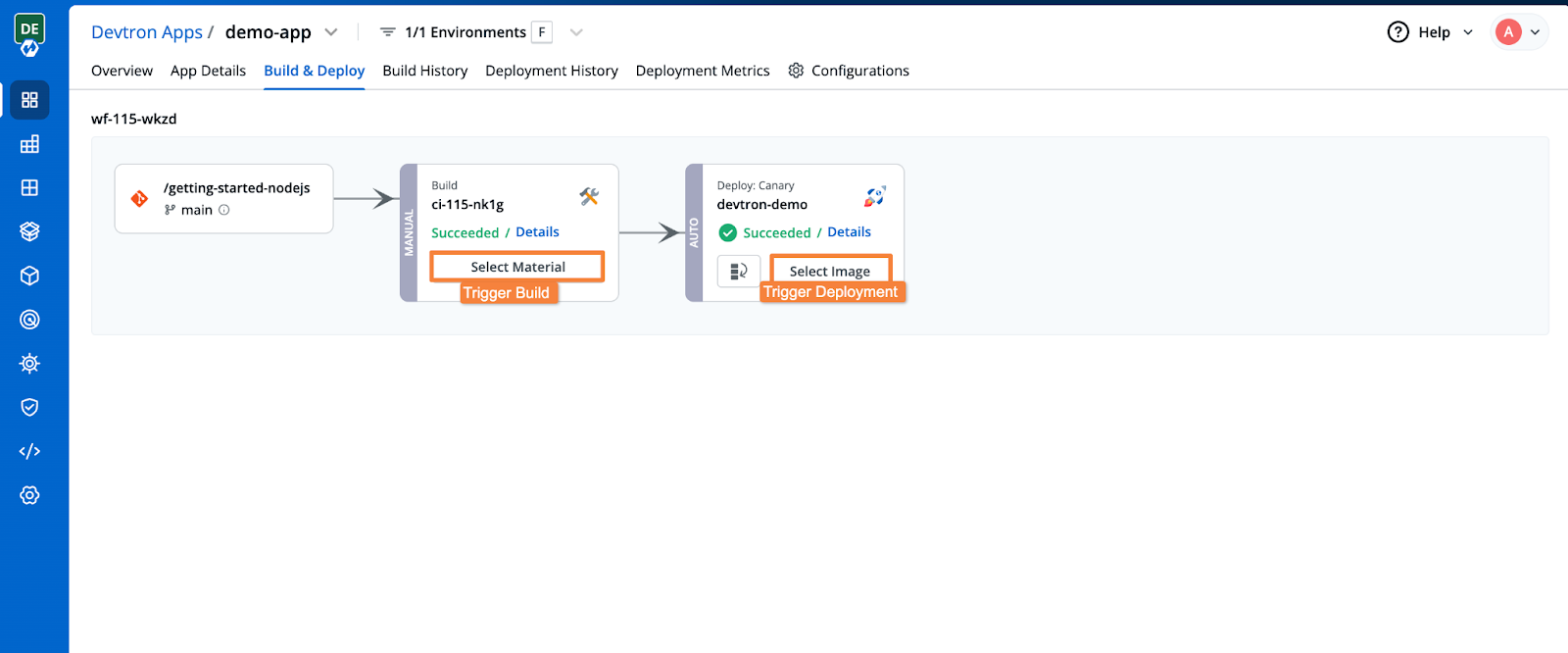Go to the Deployment Metrics tab
1568x653 pixels.
coord(703,71)
